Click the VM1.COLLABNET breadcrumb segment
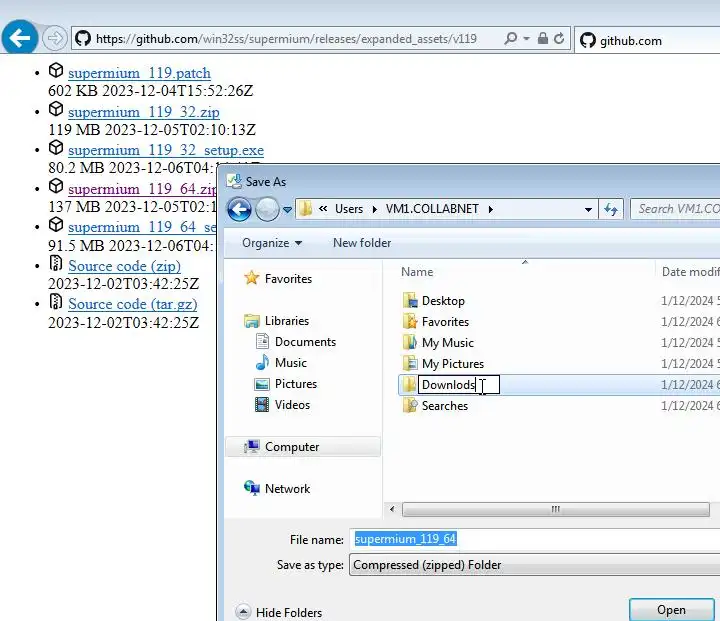This screenshot has height=621, width=720. [432, 209]
